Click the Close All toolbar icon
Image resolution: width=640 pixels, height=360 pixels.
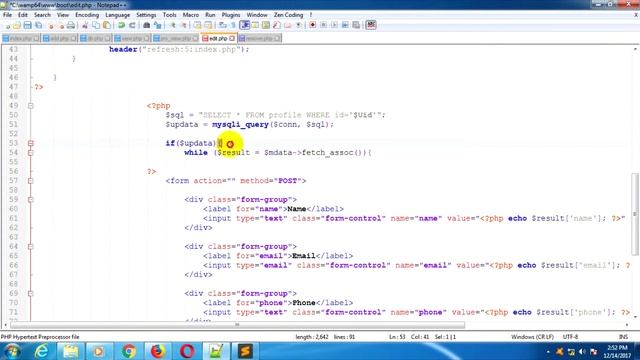tap(61, 25)
